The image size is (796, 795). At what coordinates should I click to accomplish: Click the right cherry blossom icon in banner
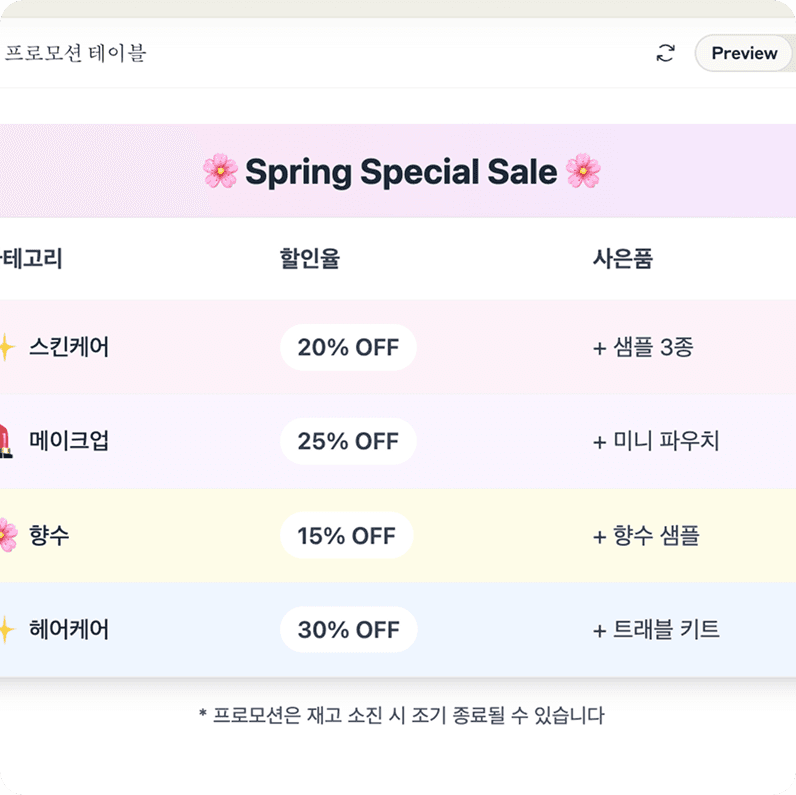(x=583, y=172)
